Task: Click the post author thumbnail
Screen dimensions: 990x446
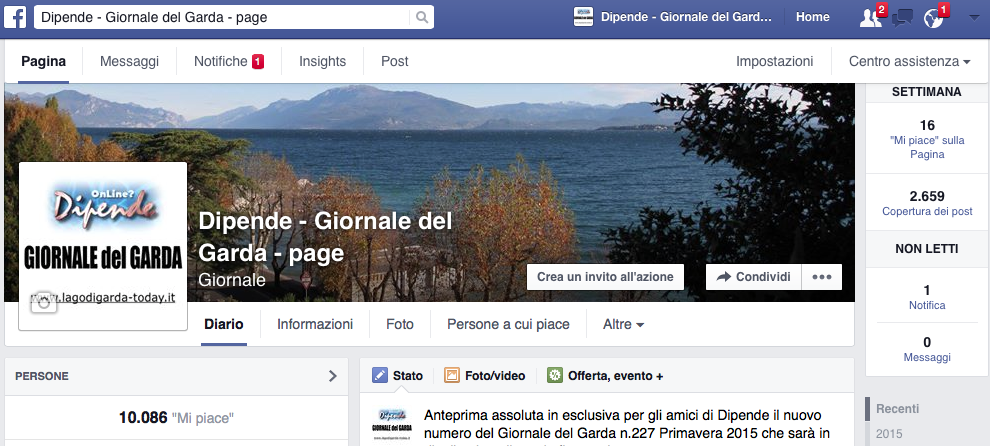Action: (x=391, y=425)
